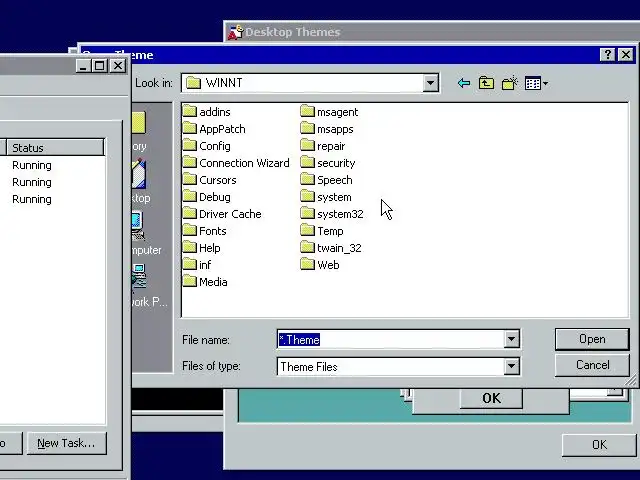Click the Theme Files type text
This screenshot has width=640, height=480.
click(309, 367)
